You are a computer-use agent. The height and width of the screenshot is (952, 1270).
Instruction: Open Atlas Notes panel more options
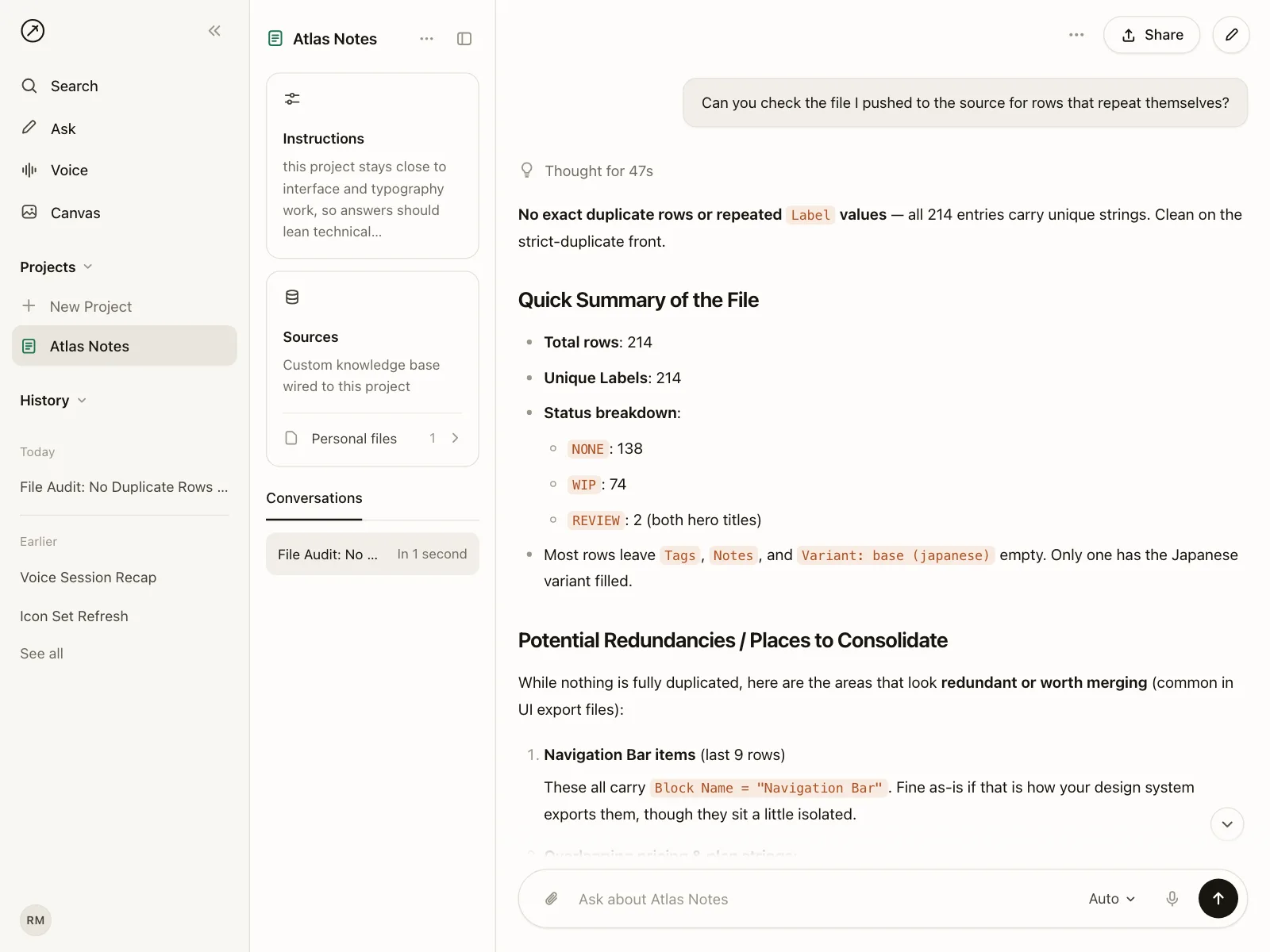pos(427,39)
